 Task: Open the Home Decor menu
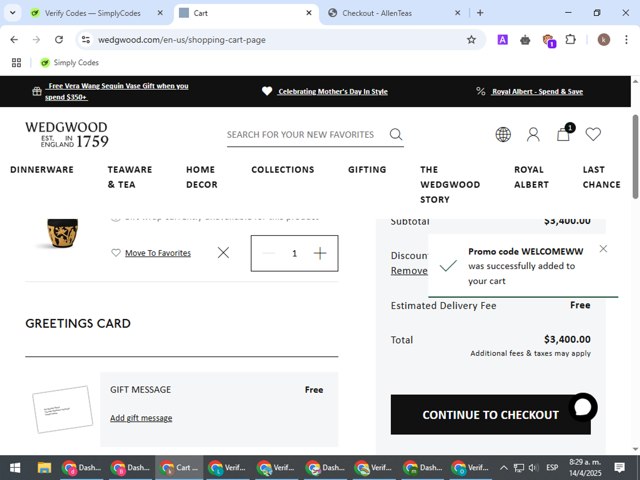(x=202, y=177)
